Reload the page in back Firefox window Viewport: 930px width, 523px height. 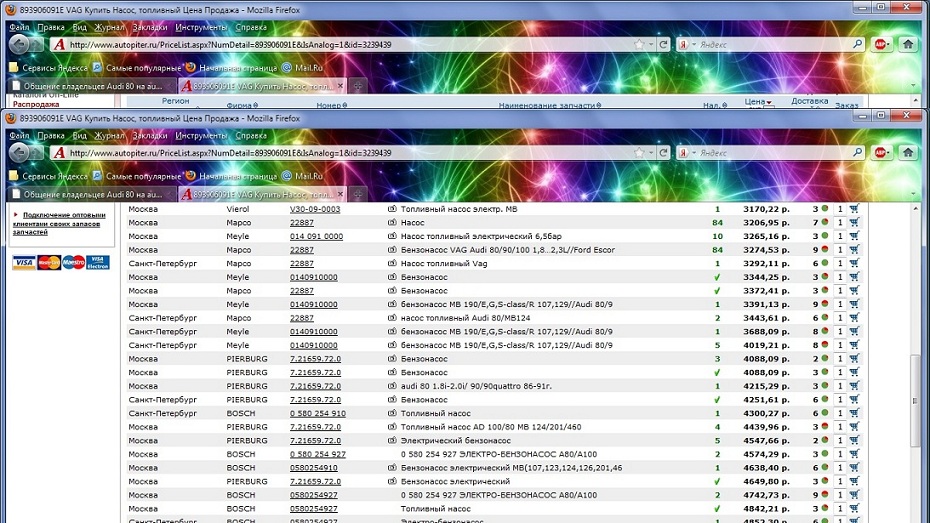click(664, 44)
